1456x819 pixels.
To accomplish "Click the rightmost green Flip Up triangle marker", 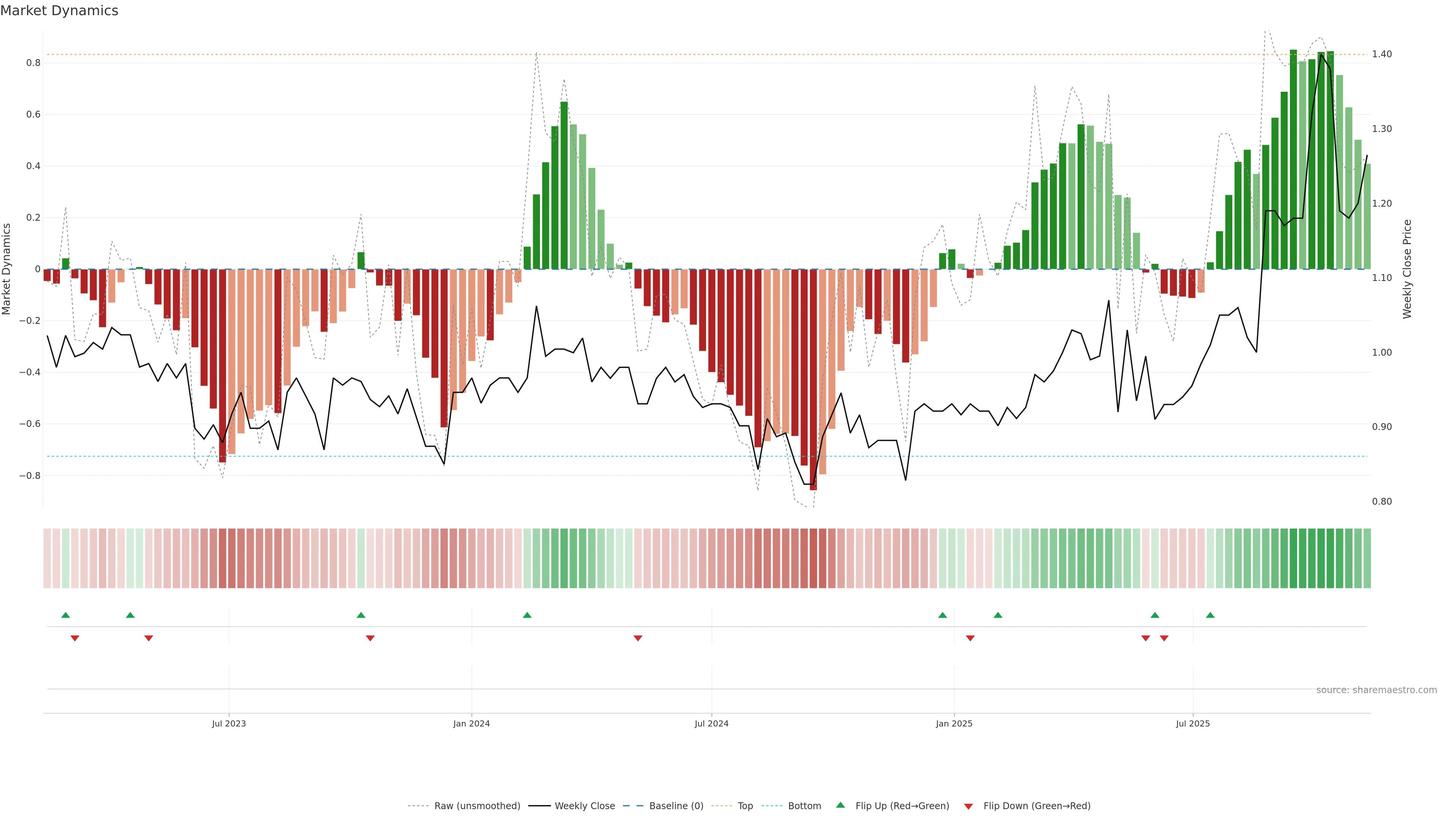I will [x=1210, y=615].
